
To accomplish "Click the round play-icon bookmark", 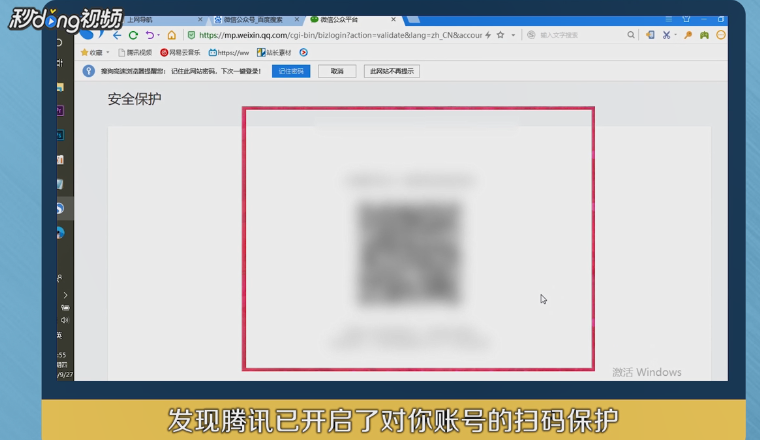I will 303,52.
